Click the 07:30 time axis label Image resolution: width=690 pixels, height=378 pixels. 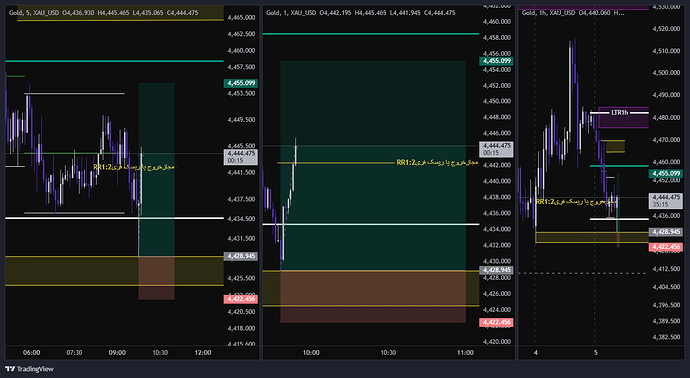point(74,352)
